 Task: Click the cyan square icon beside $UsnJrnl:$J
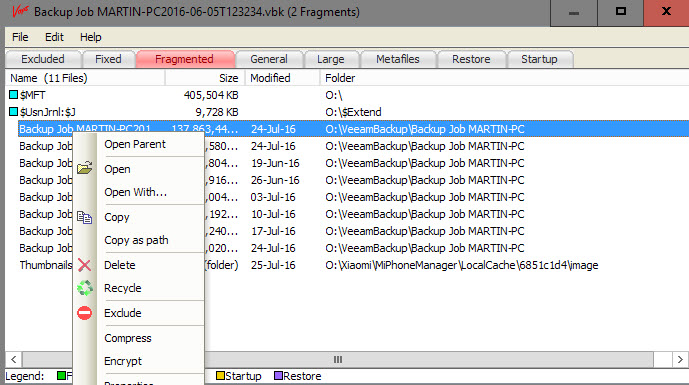tap(14, 112)
